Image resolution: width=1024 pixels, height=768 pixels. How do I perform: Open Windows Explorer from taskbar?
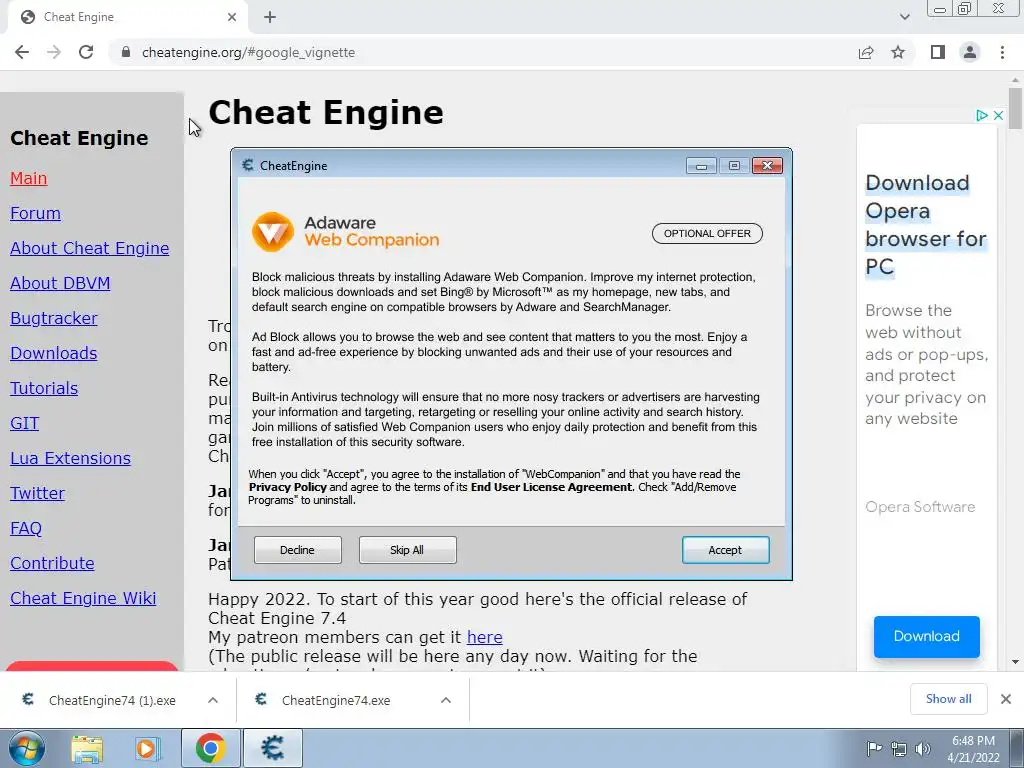pyautogui.click(x=87, y=748)
